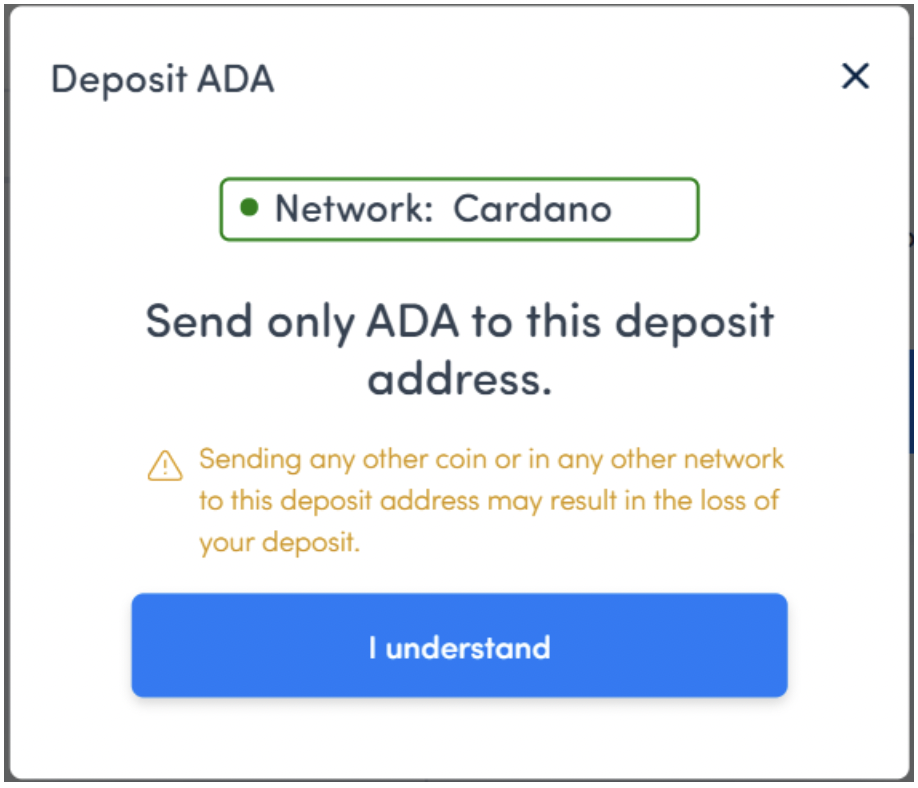Image resolution: width=918 pixels, height=788 pixels.
Task: Click the your deposit. warning text
Action: pos(279,543)
